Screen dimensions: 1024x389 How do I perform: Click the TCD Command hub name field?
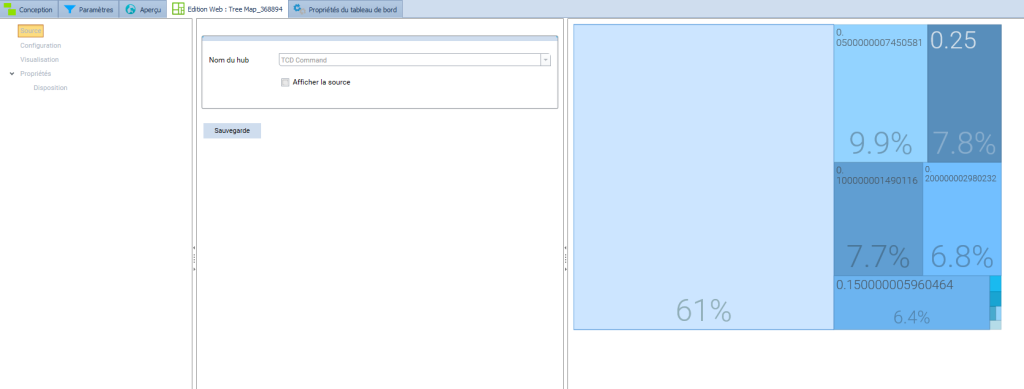409,60
